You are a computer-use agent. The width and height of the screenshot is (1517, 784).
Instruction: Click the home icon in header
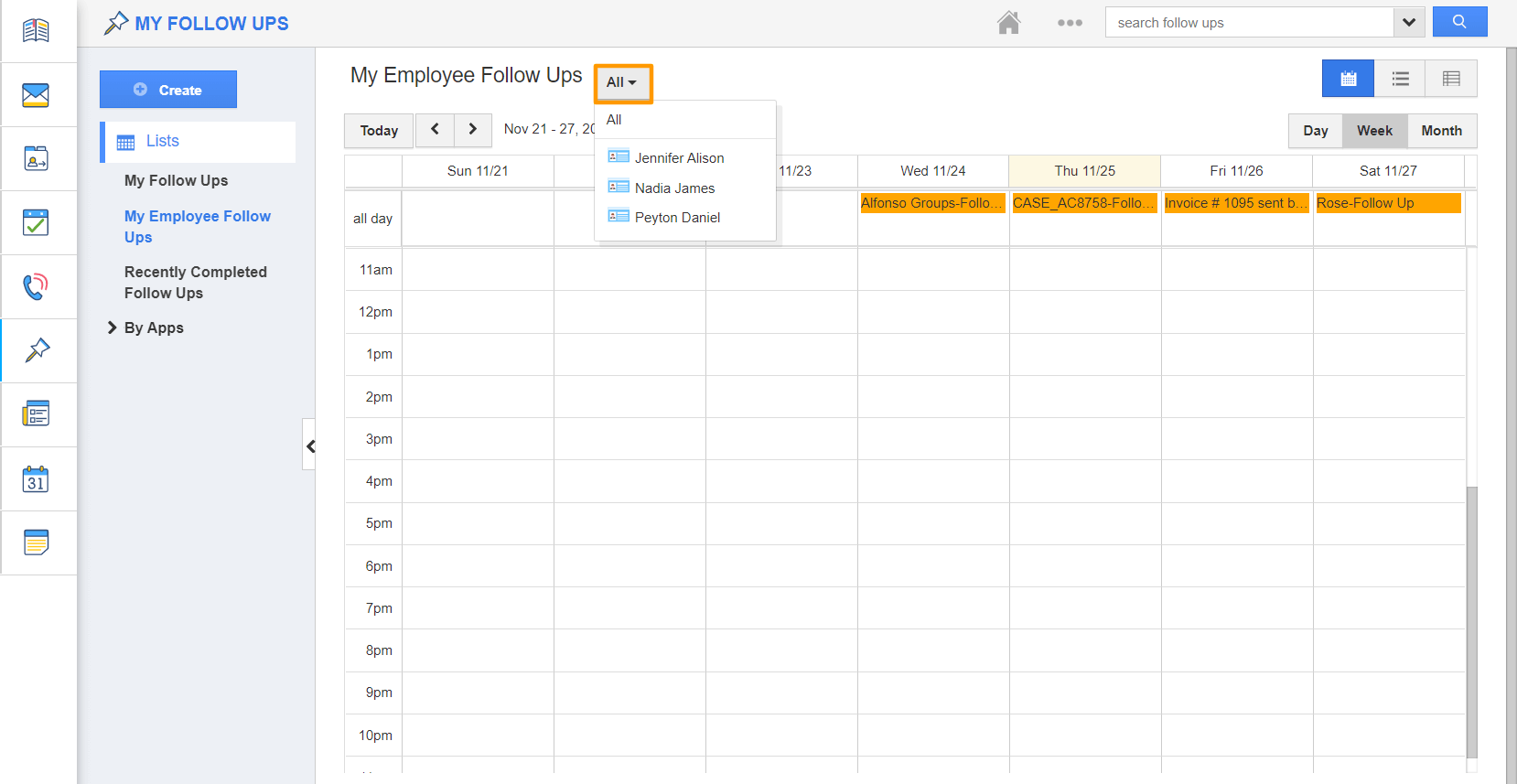point(1008,23)
